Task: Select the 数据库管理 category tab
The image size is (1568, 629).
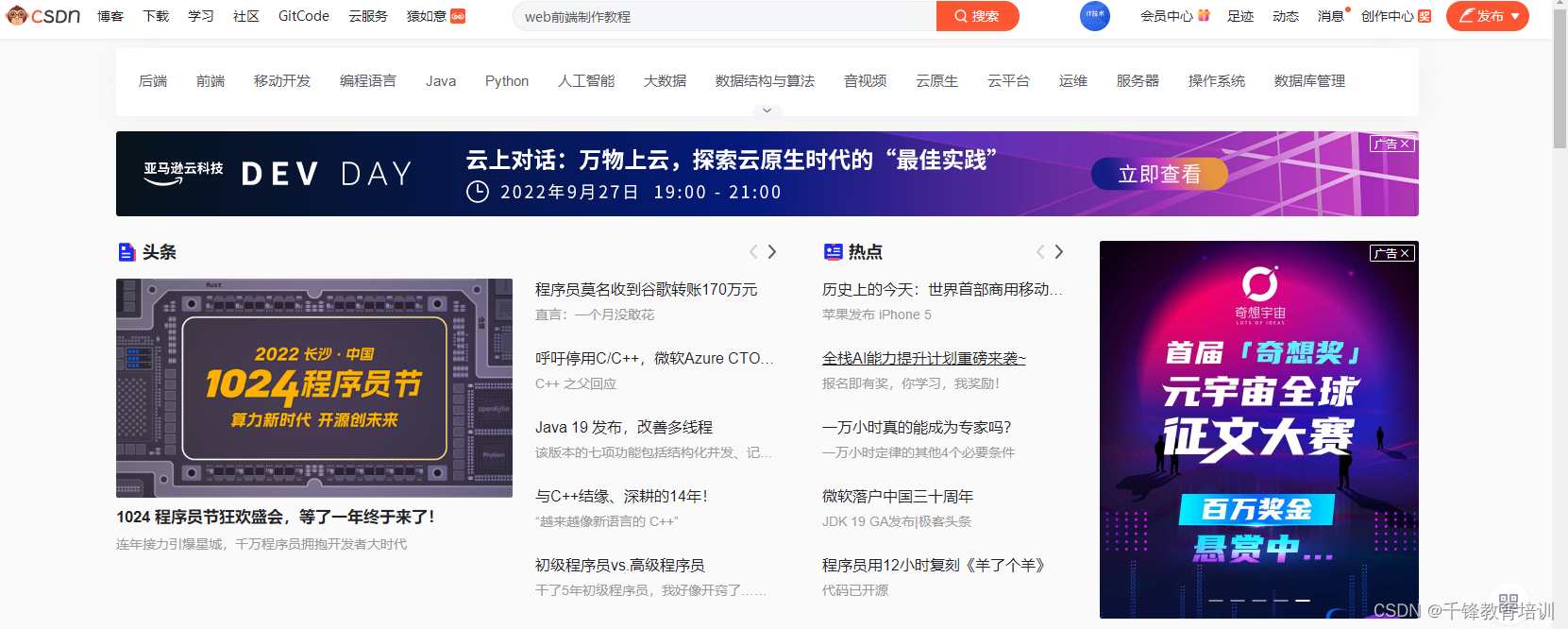Action: (1310, 81)
